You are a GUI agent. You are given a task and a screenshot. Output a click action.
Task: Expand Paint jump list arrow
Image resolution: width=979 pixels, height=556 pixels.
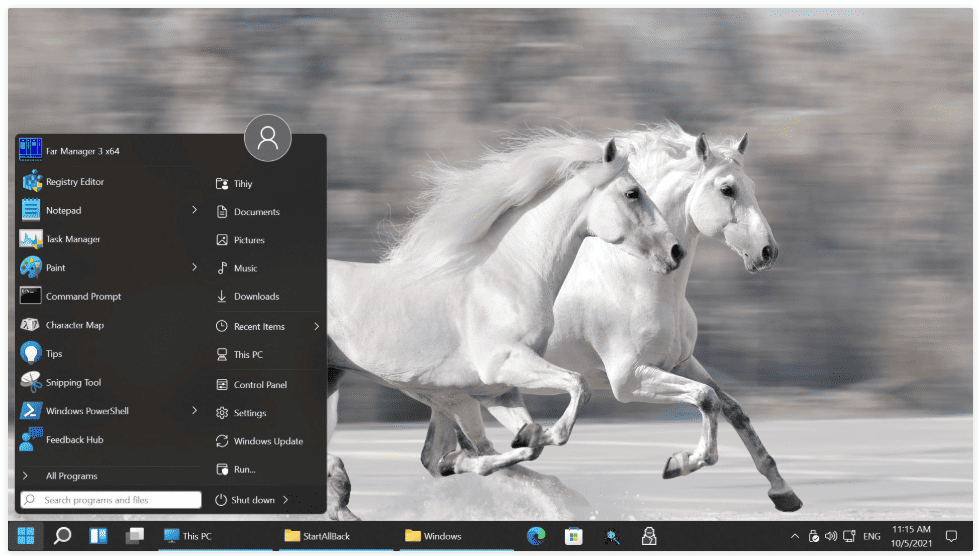click(194, 267)
